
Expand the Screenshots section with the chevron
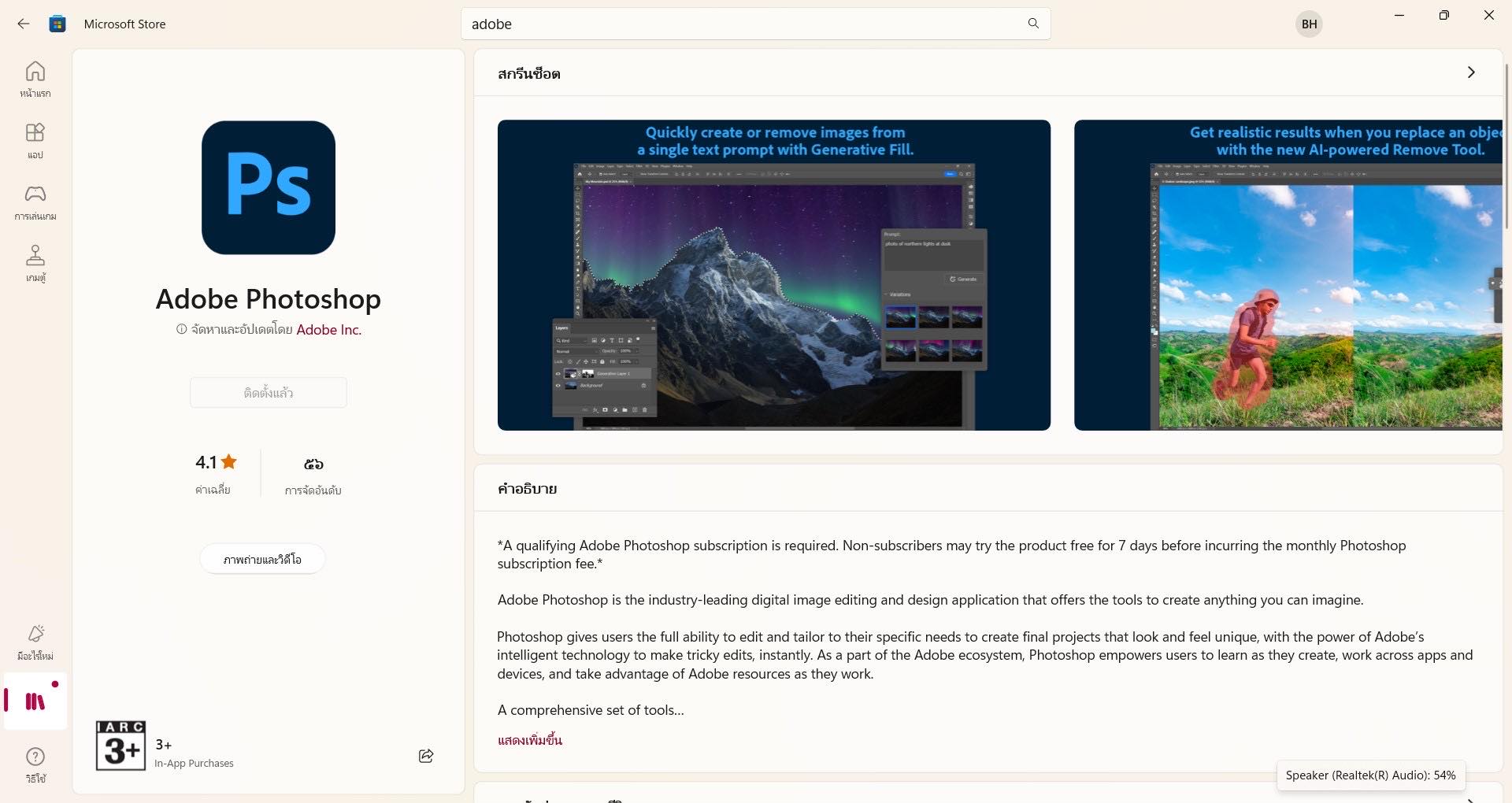tap(1471, 72)
